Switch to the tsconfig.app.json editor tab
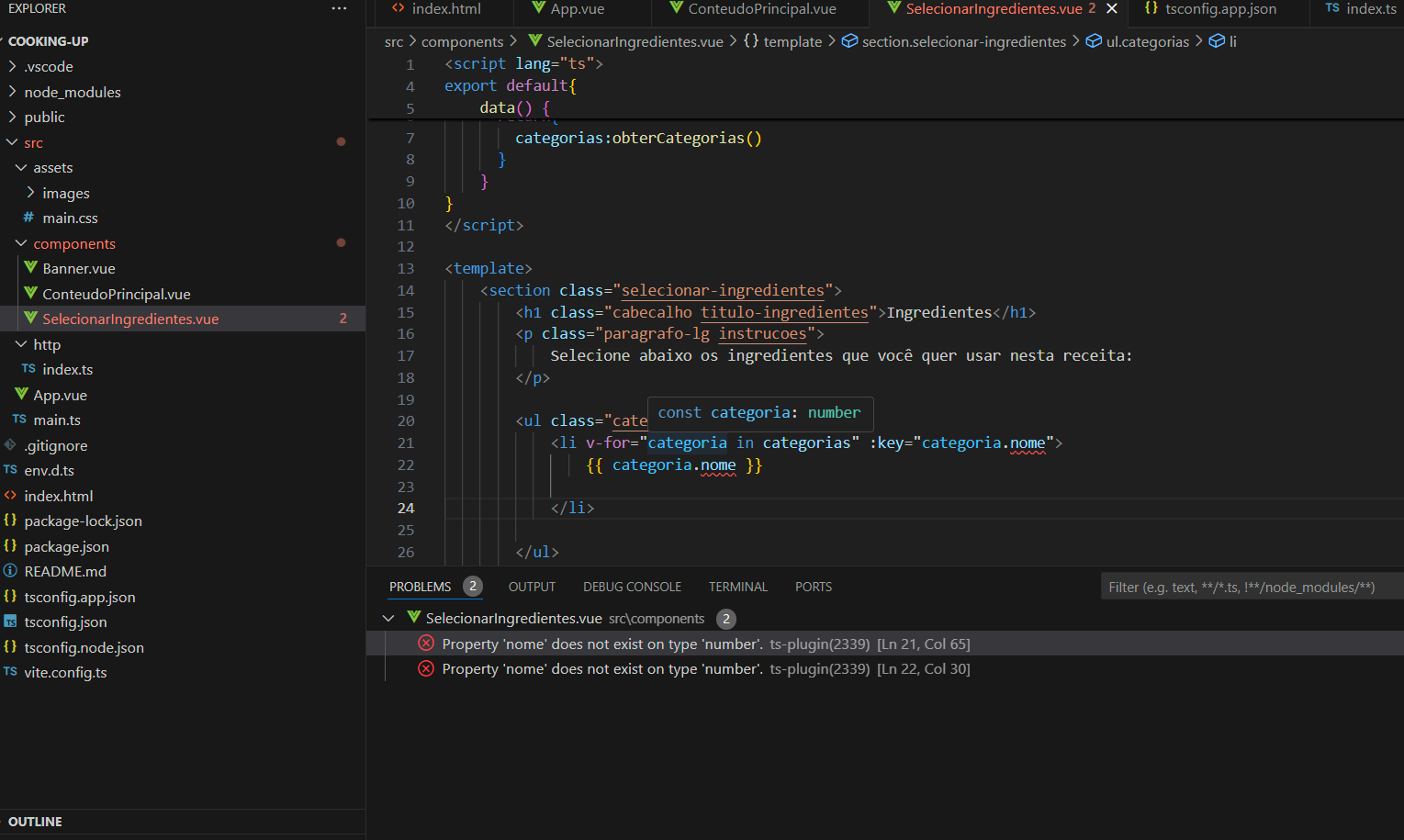 [x=1220, y=8]
